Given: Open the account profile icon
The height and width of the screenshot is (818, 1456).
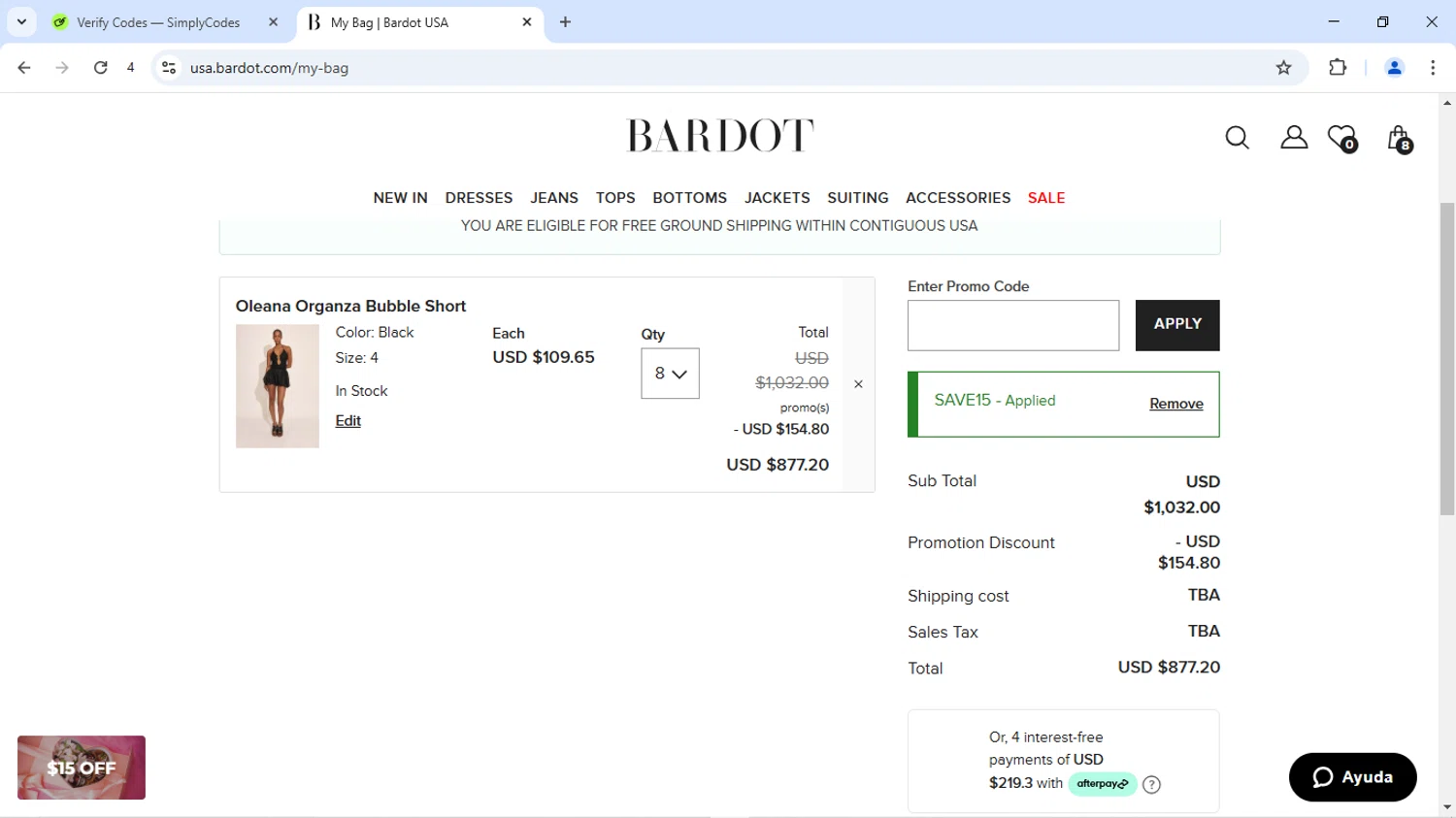Looking at the screenshot, I should pyautogui.click(x=1294, y=137).
